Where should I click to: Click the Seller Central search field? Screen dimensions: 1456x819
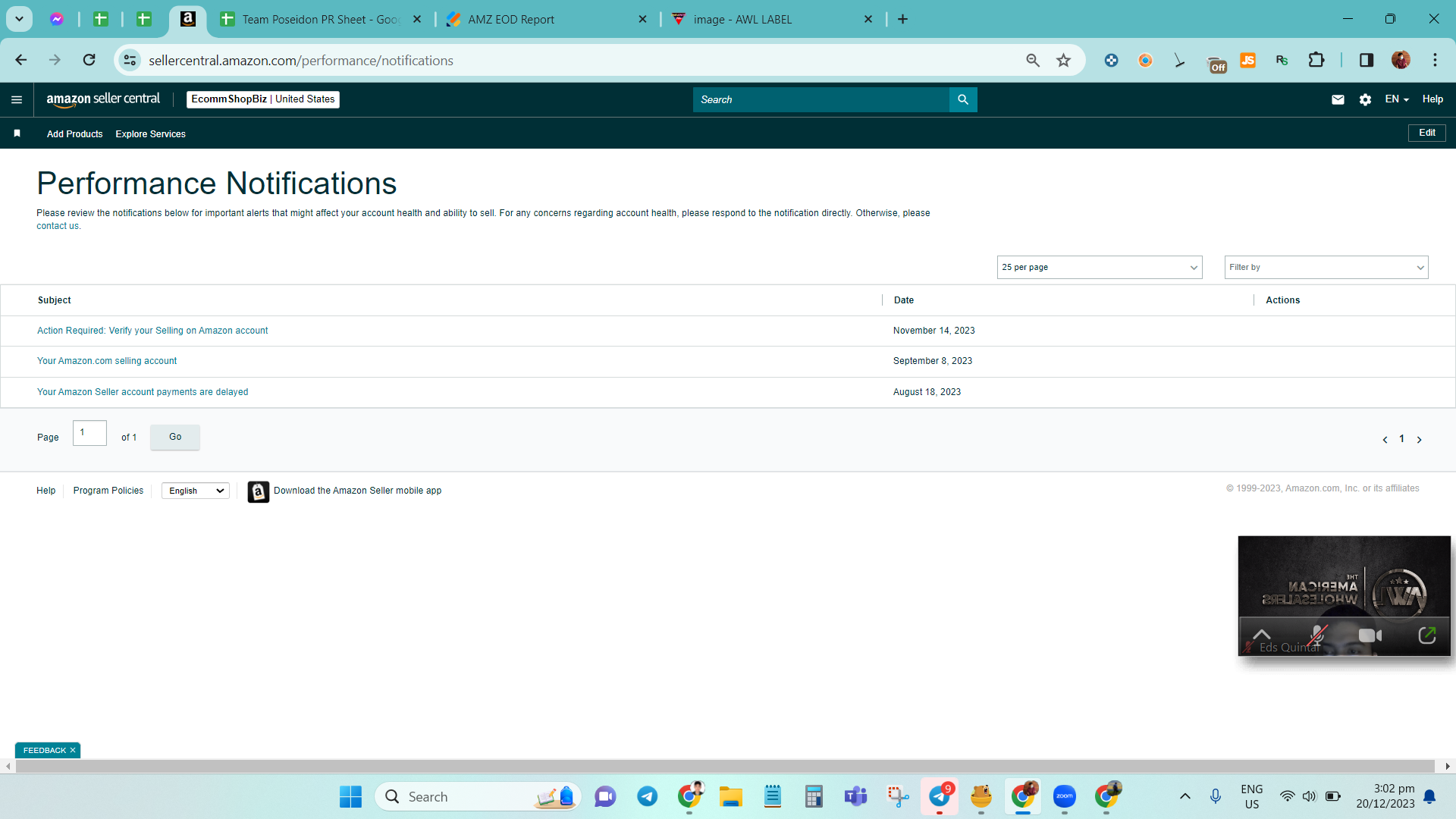(x=821, y=99)
